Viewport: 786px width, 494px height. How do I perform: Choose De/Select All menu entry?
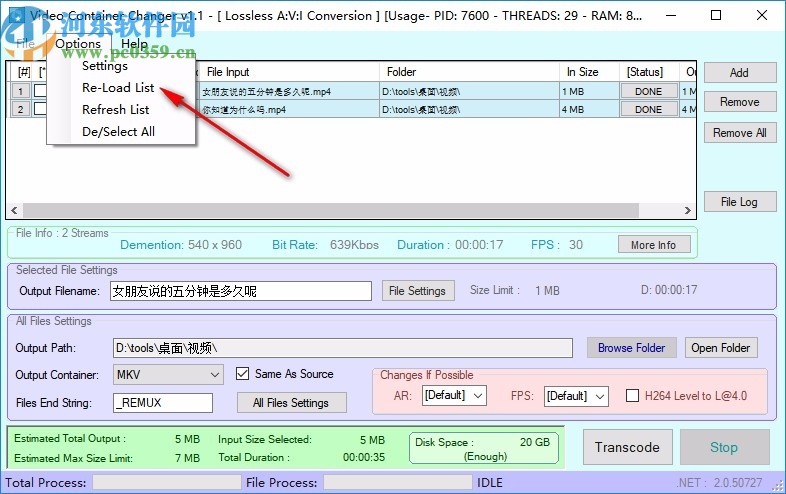119,131
